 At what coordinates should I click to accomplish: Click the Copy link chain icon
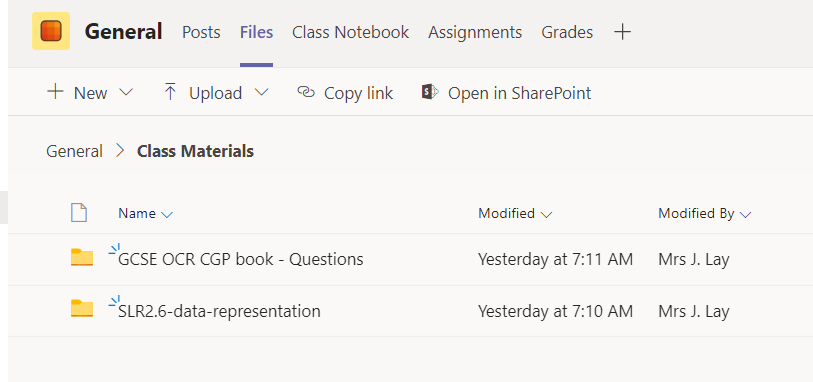(x=306, y=92)
